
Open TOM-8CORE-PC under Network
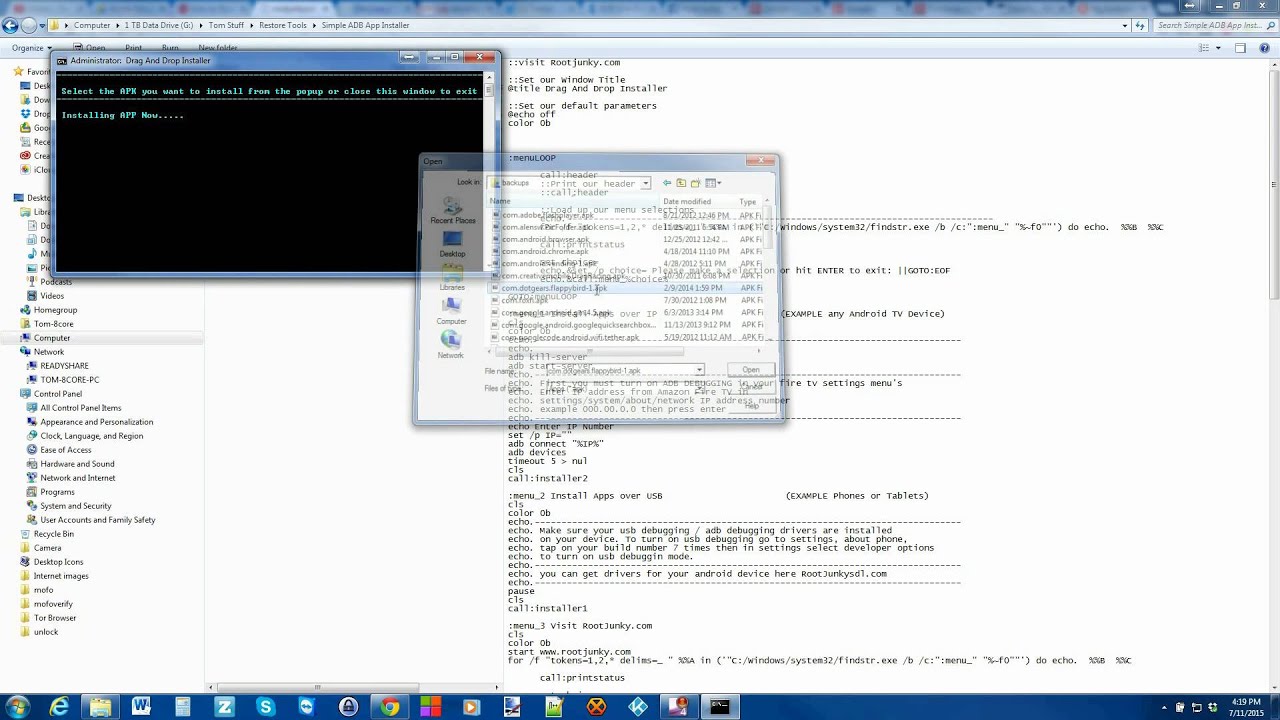[x=69, y=380]
